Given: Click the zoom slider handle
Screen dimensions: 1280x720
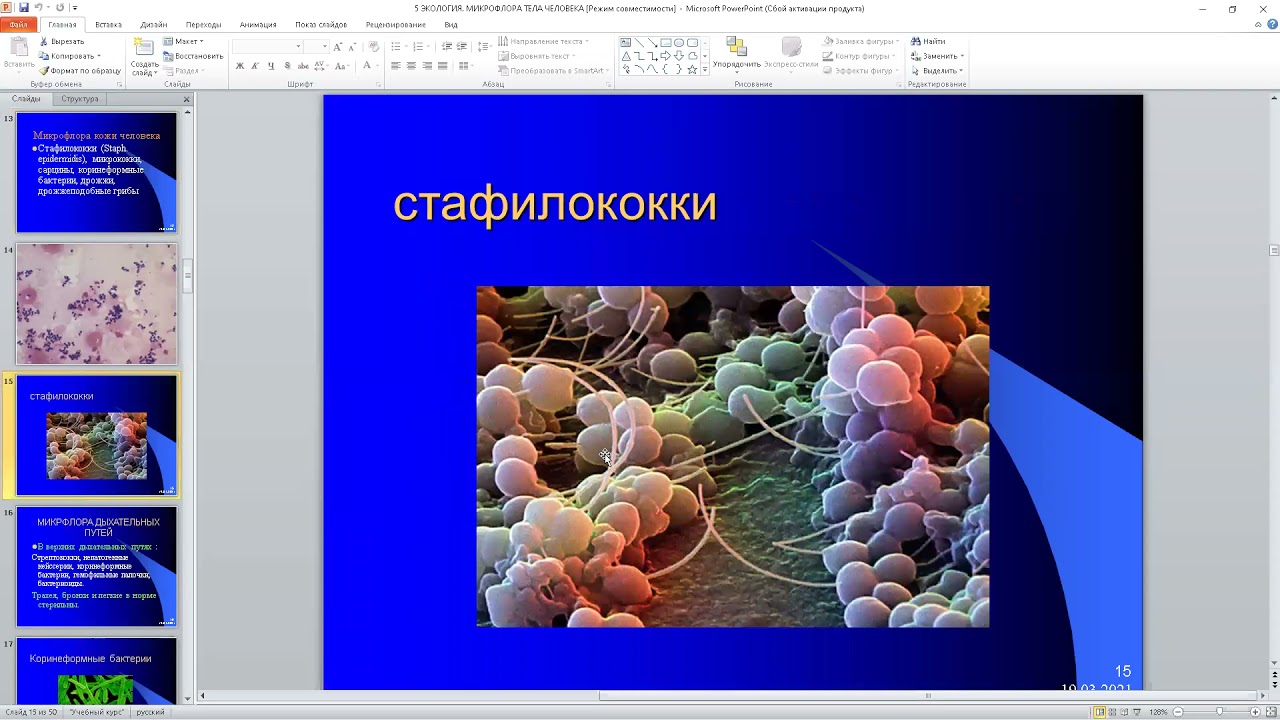Looking at the screenshot, I should (x=1219, y=712).
